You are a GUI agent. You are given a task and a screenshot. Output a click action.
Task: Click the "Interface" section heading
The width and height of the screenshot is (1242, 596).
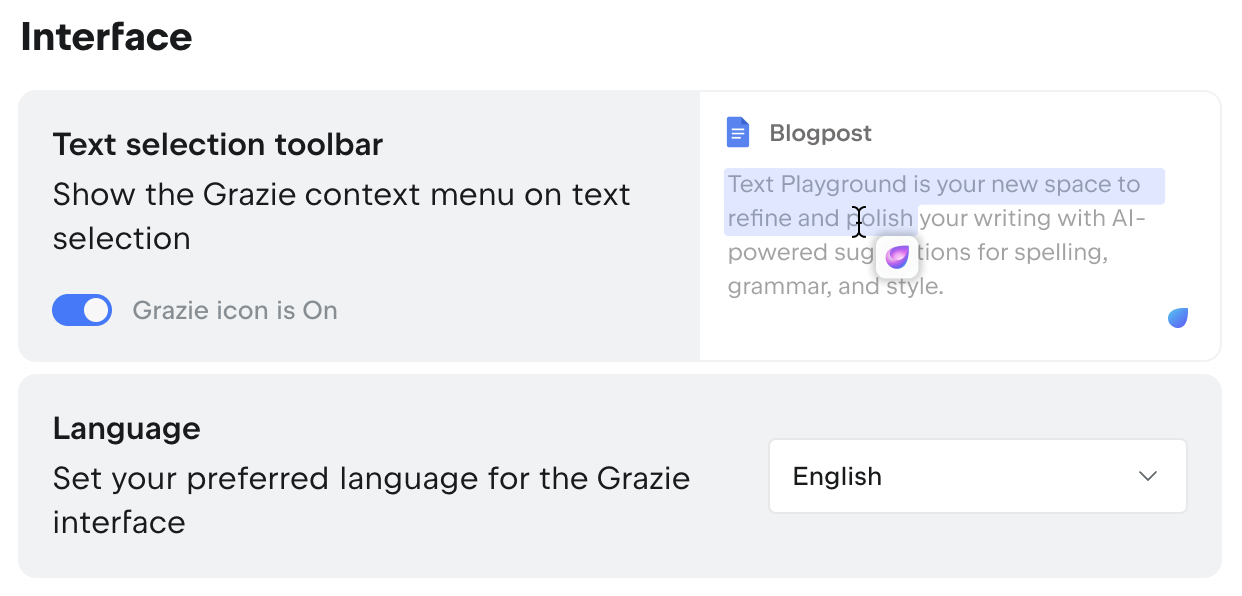(106, 37)
